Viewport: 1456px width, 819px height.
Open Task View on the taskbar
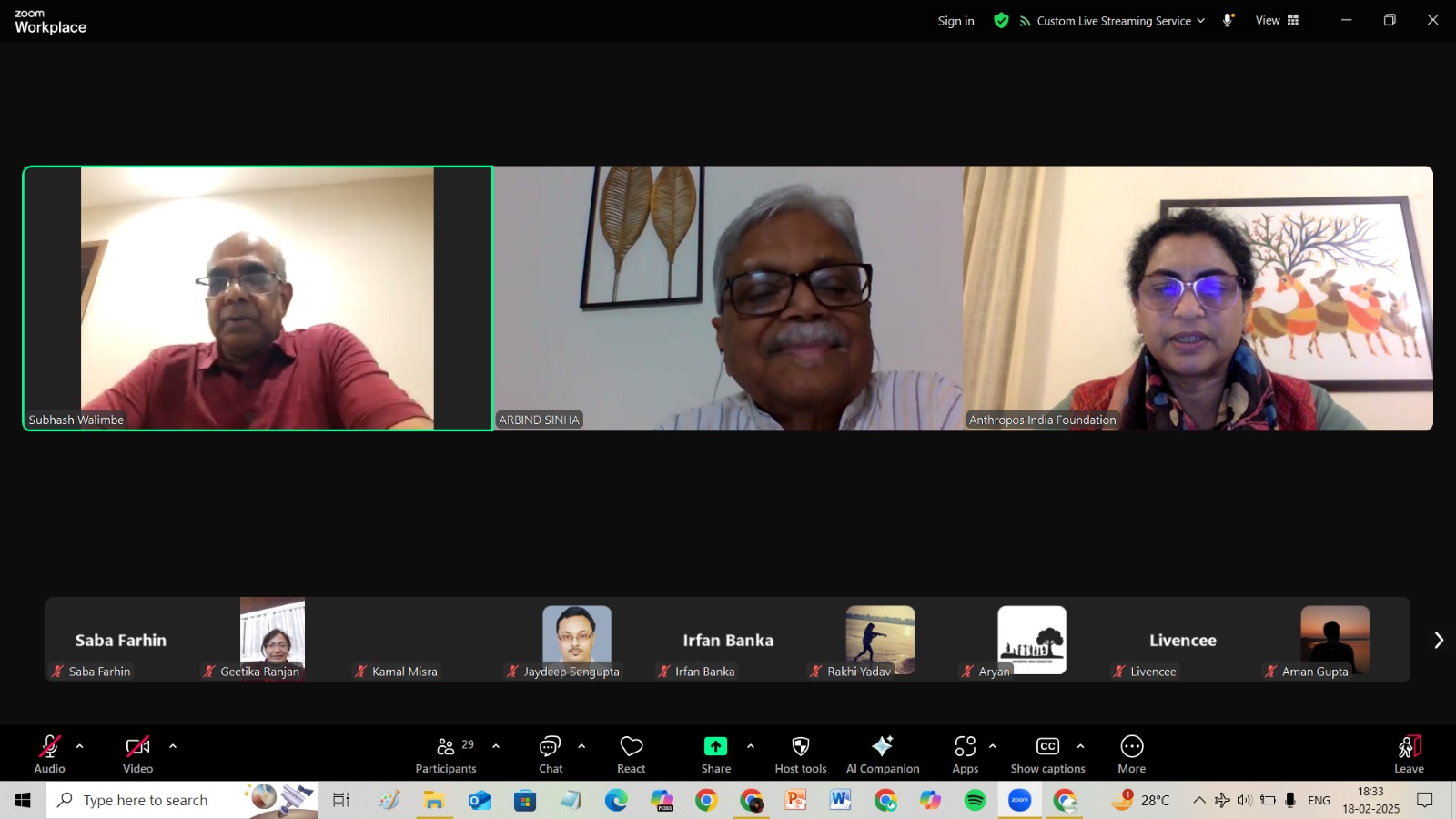tap(341, 800)
